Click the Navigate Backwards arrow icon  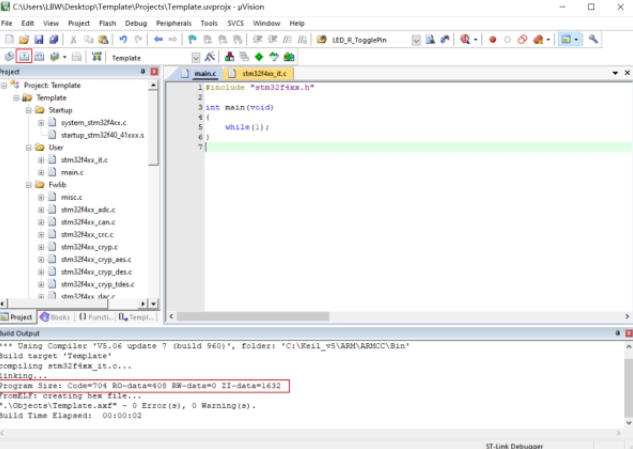159,40
